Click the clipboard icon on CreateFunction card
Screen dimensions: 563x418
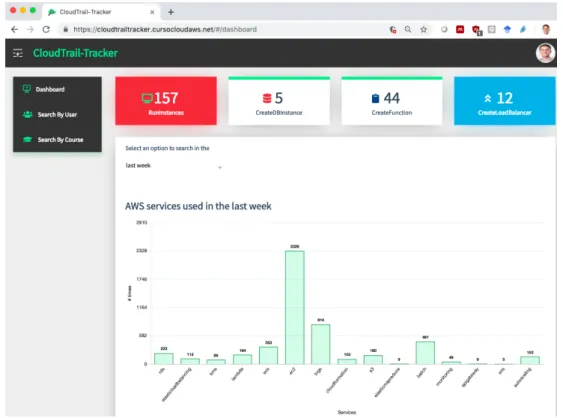point(375,98)
